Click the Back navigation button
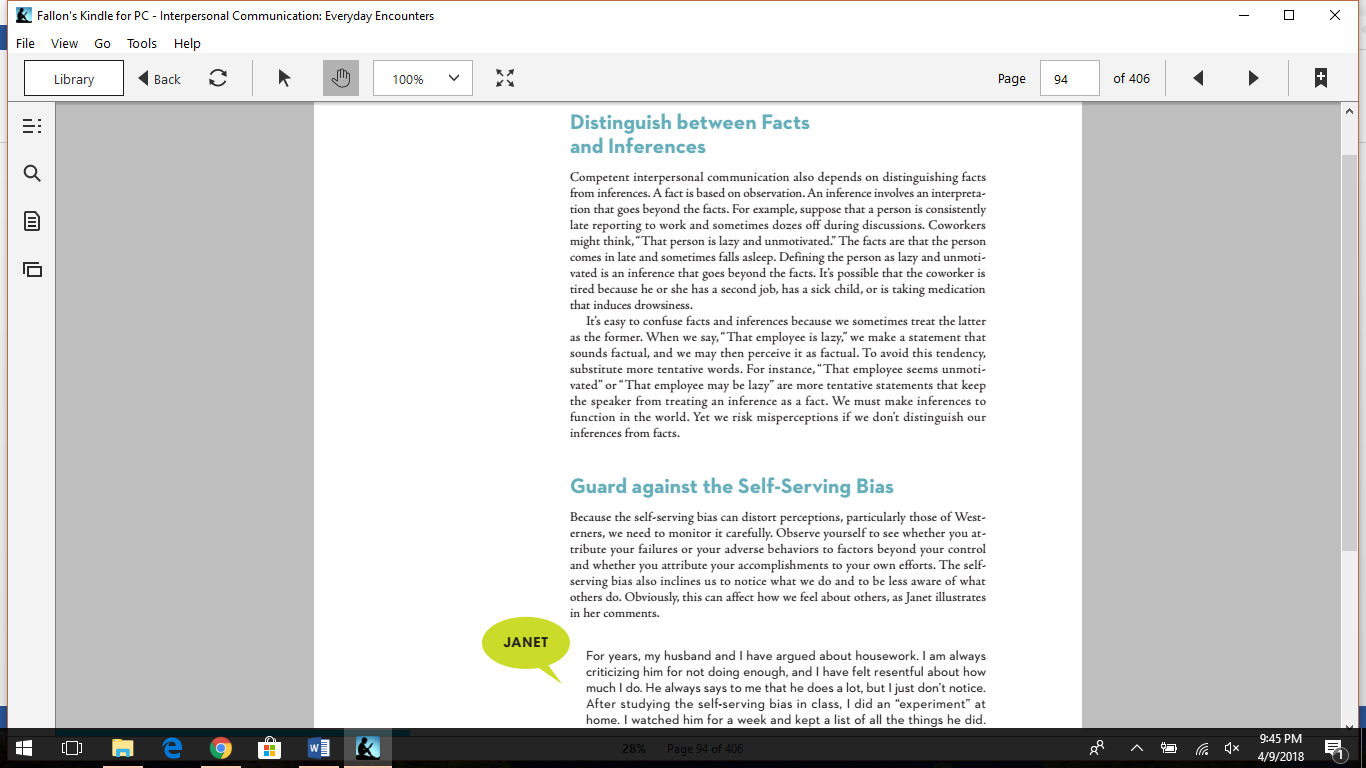 158,77
